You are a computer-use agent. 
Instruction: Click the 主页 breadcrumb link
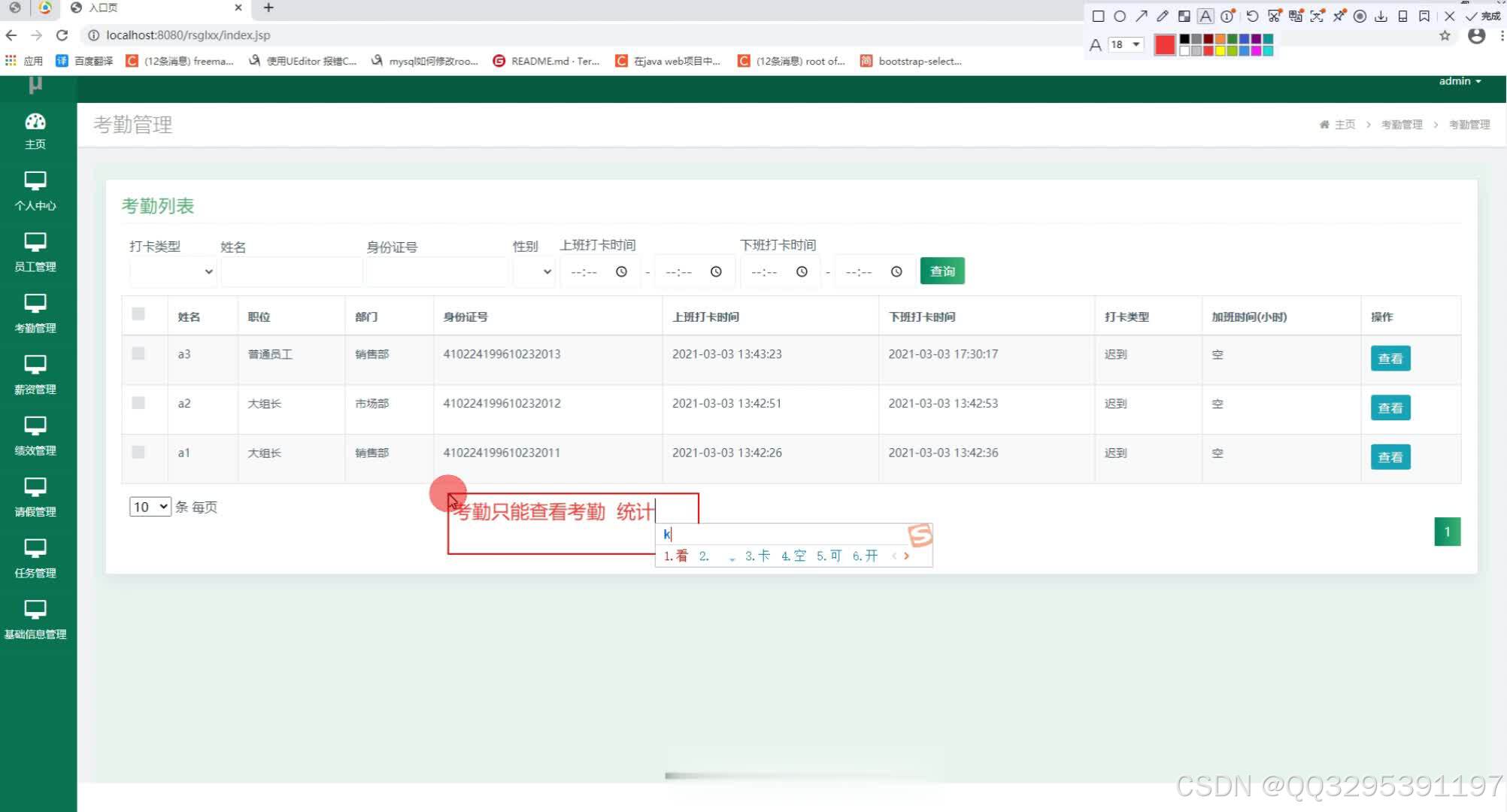1339,125
